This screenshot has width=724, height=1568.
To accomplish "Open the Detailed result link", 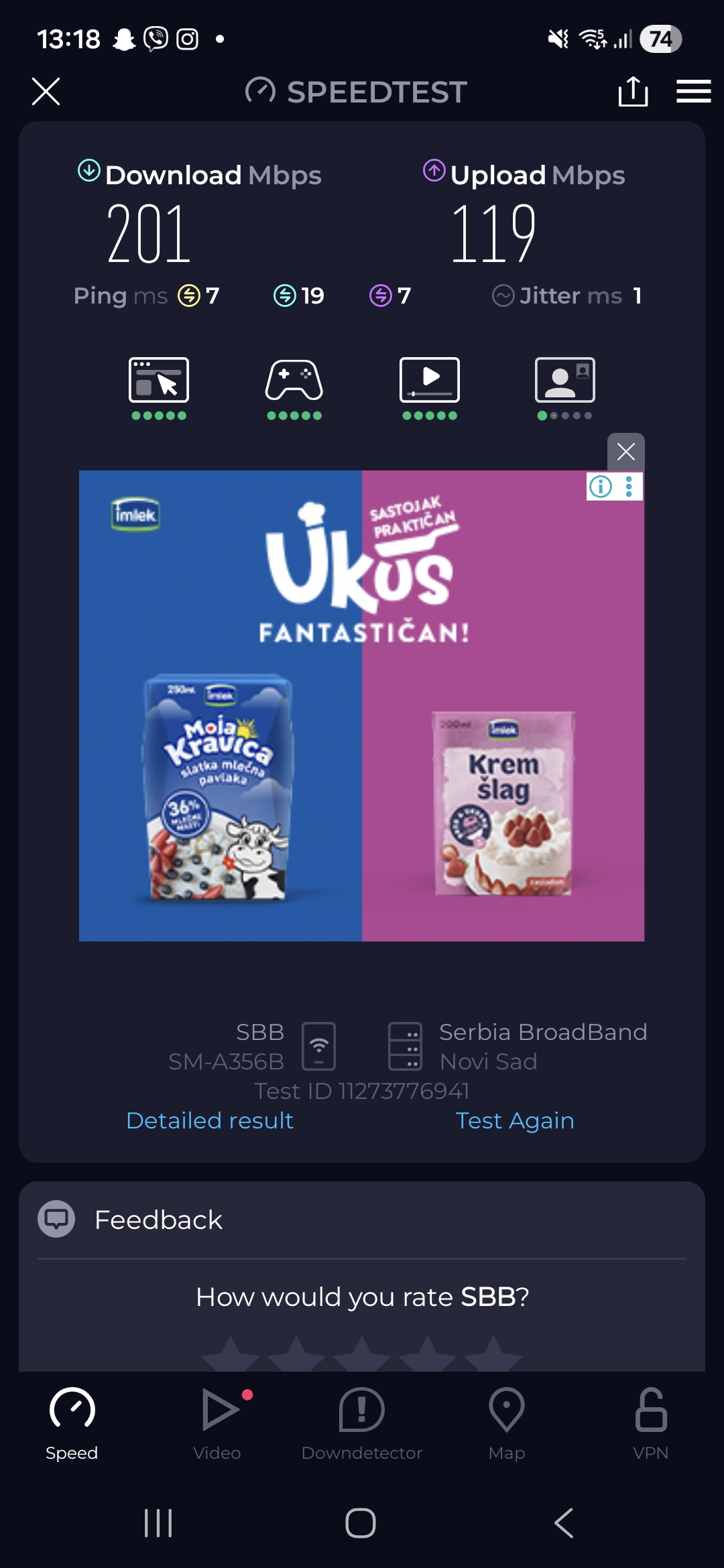I will coord(210,1120).
